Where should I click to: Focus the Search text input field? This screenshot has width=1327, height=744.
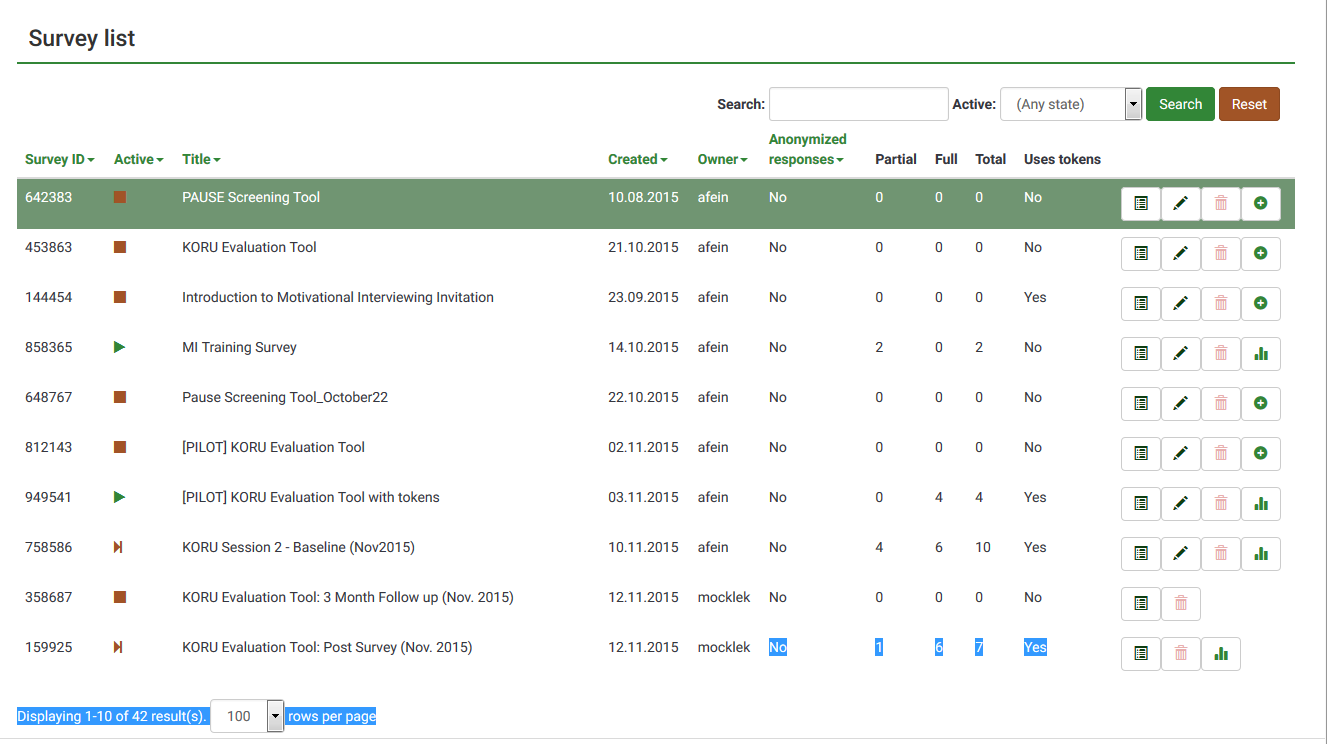tap(858, 104)
